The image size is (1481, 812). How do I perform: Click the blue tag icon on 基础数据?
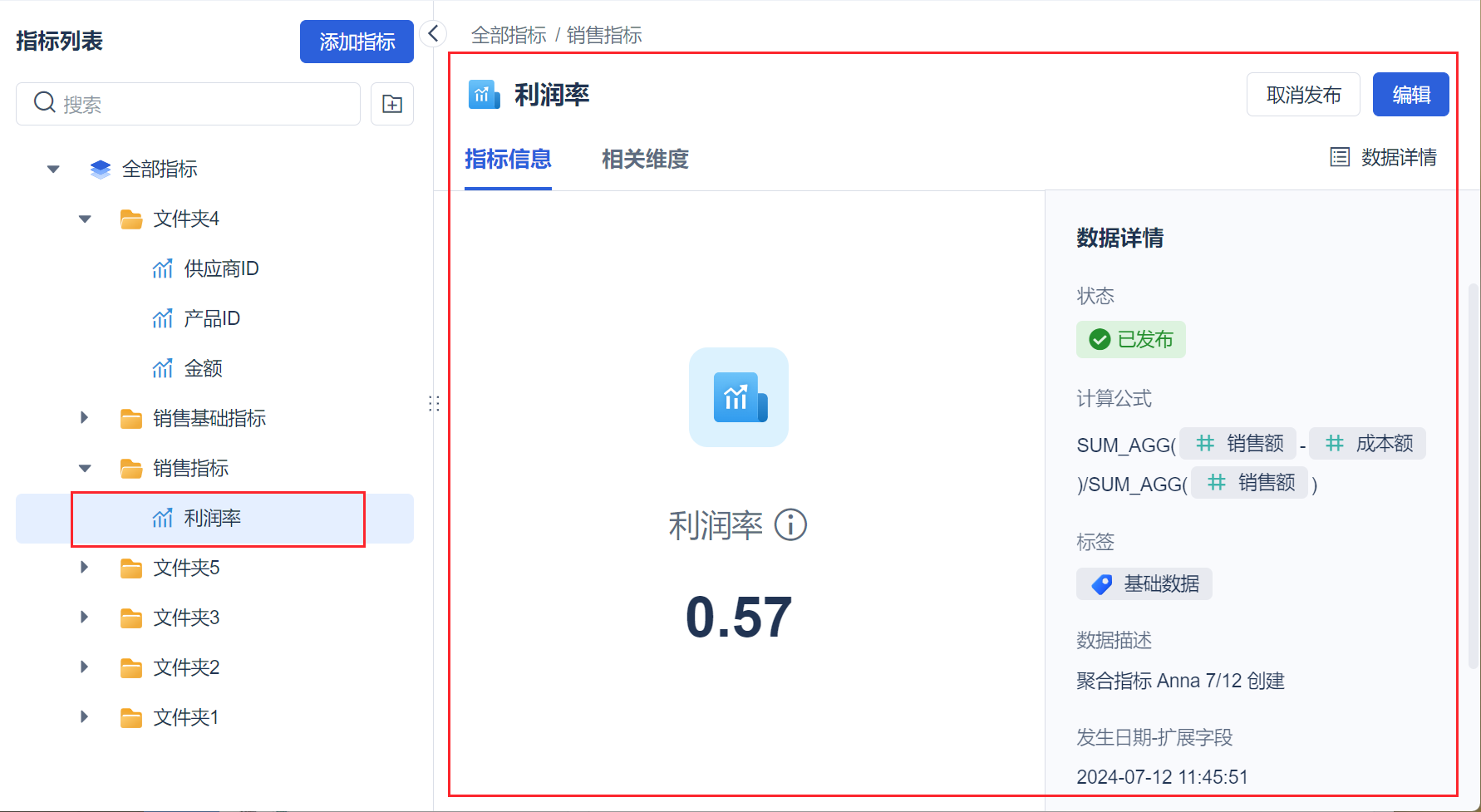coord(1102,584)
